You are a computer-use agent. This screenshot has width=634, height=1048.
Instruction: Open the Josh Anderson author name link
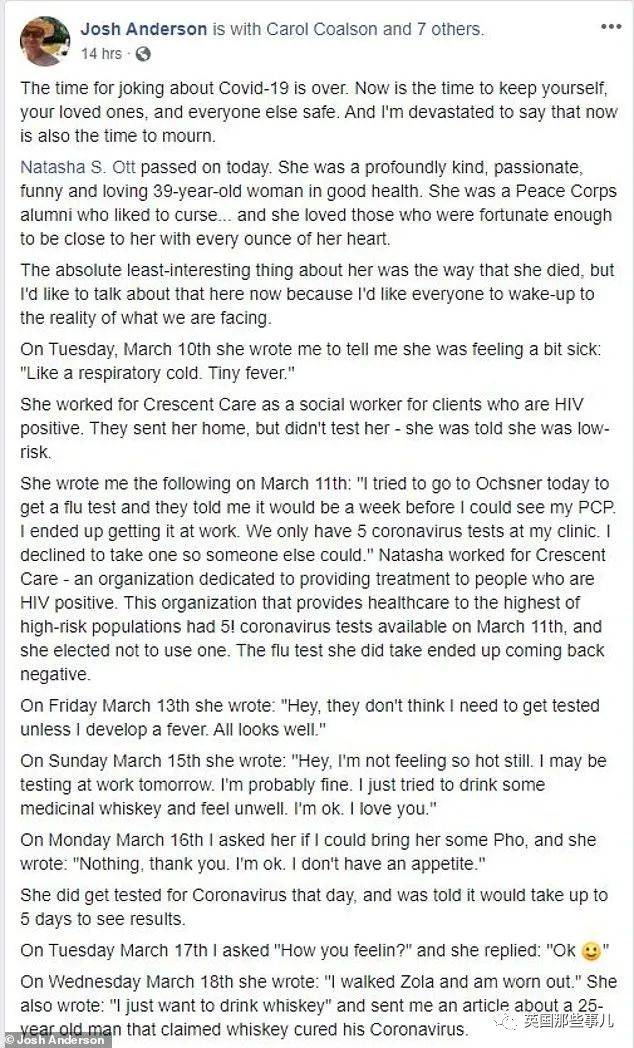tap(144, 29)
